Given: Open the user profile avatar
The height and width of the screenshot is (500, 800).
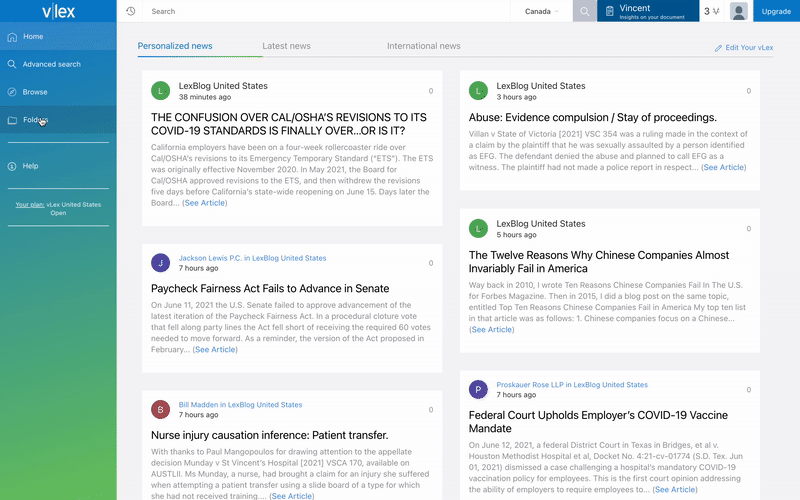Looking at the screenshot, I should point(739,11).
